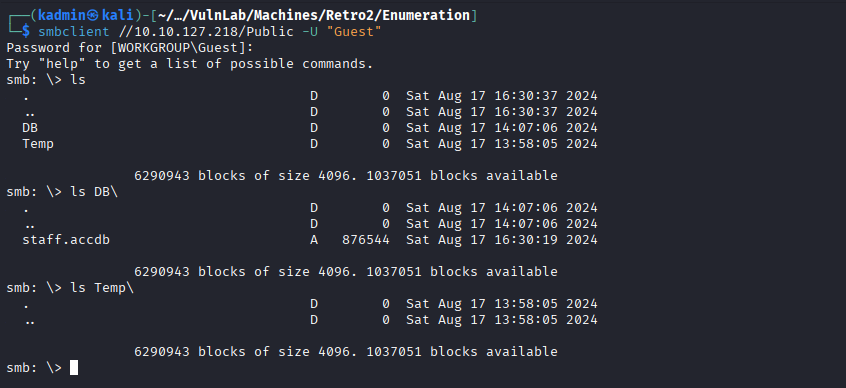Click the "Guest" username argument
Image resolution: width=846 pixels, height=388 pixels.
point(353,32)
